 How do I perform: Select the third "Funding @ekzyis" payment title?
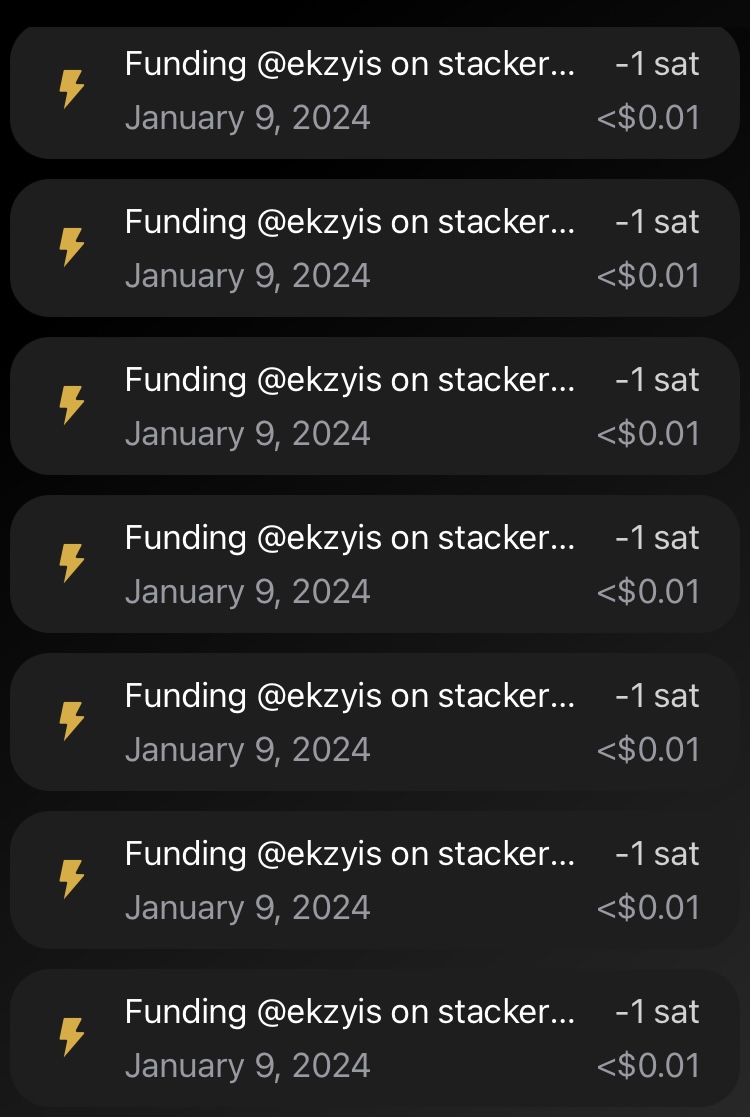coord(349,380)
